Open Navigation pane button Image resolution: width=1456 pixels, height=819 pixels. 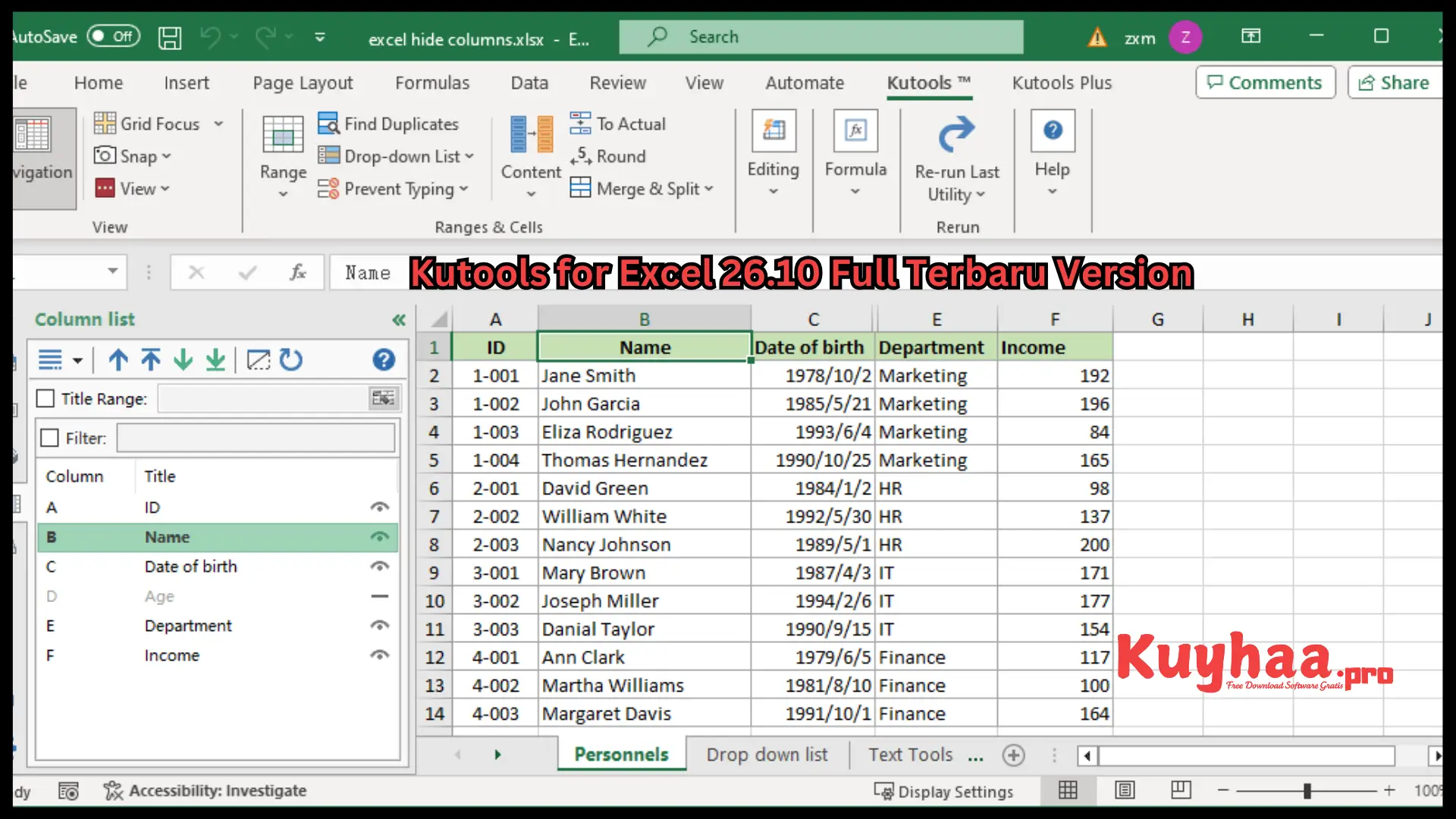click(43, 158)
